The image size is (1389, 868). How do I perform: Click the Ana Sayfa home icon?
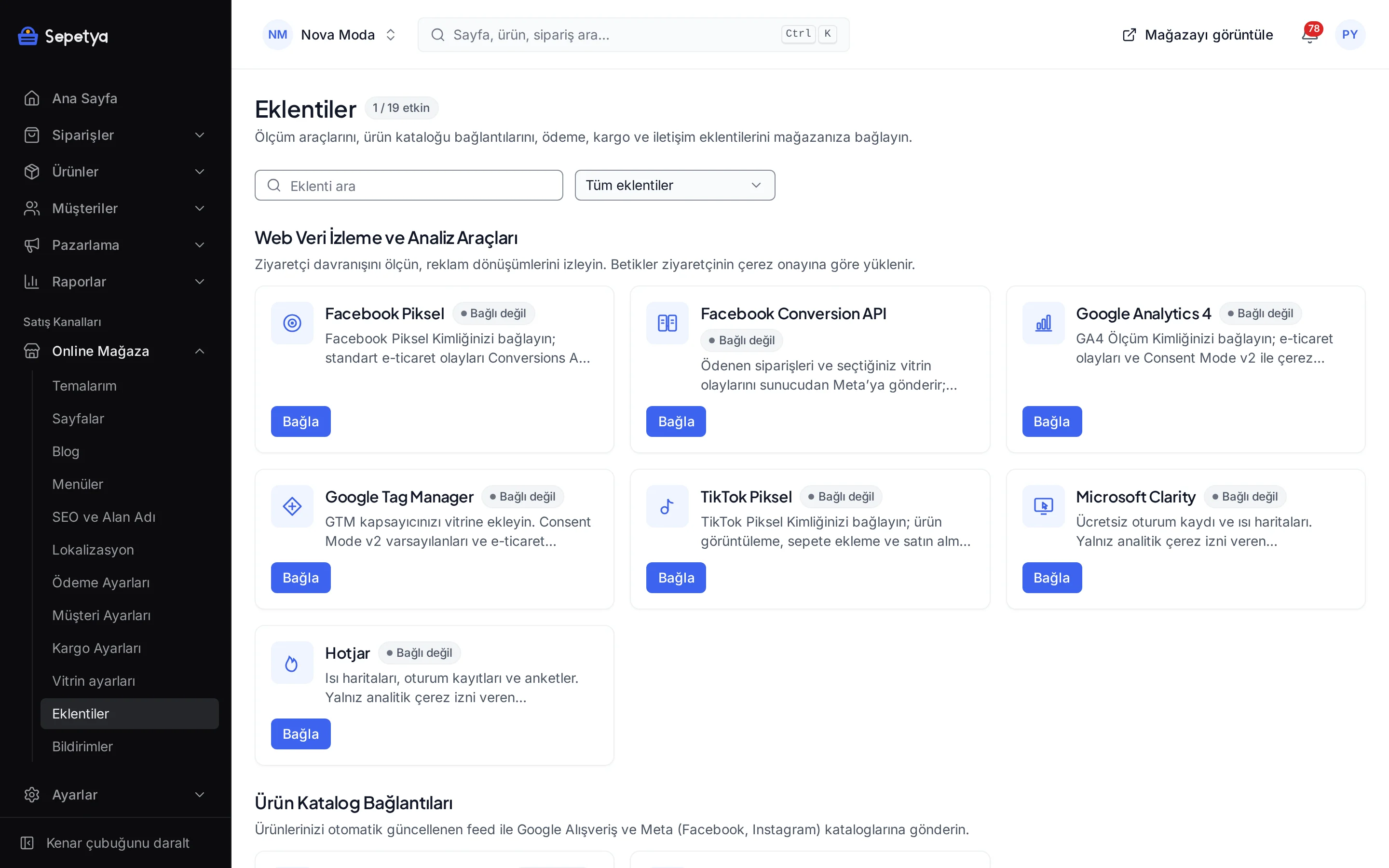pos(31,98)
